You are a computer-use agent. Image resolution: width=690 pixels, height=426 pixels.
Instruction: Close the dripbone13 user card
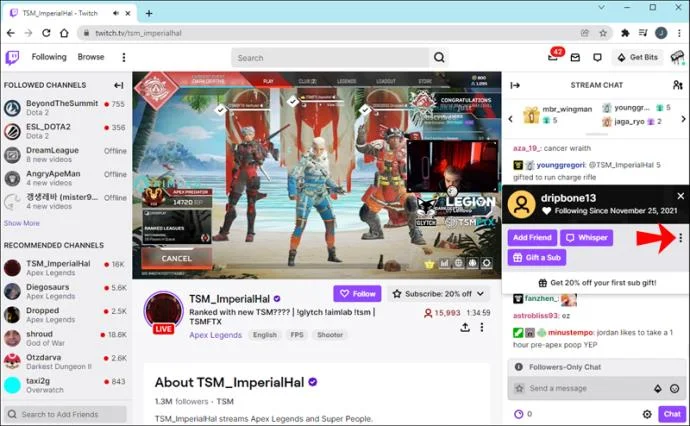point(680,196)
